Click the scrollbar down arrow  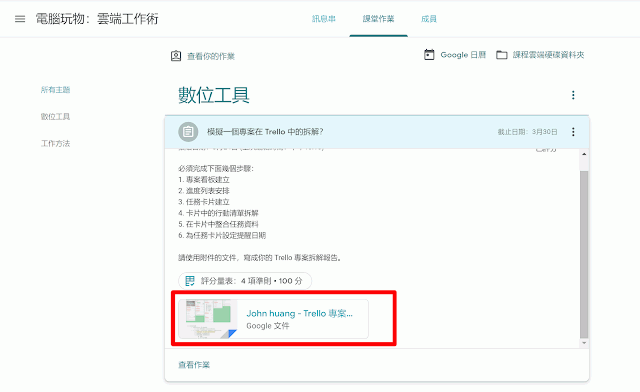(x=584, y=343)
